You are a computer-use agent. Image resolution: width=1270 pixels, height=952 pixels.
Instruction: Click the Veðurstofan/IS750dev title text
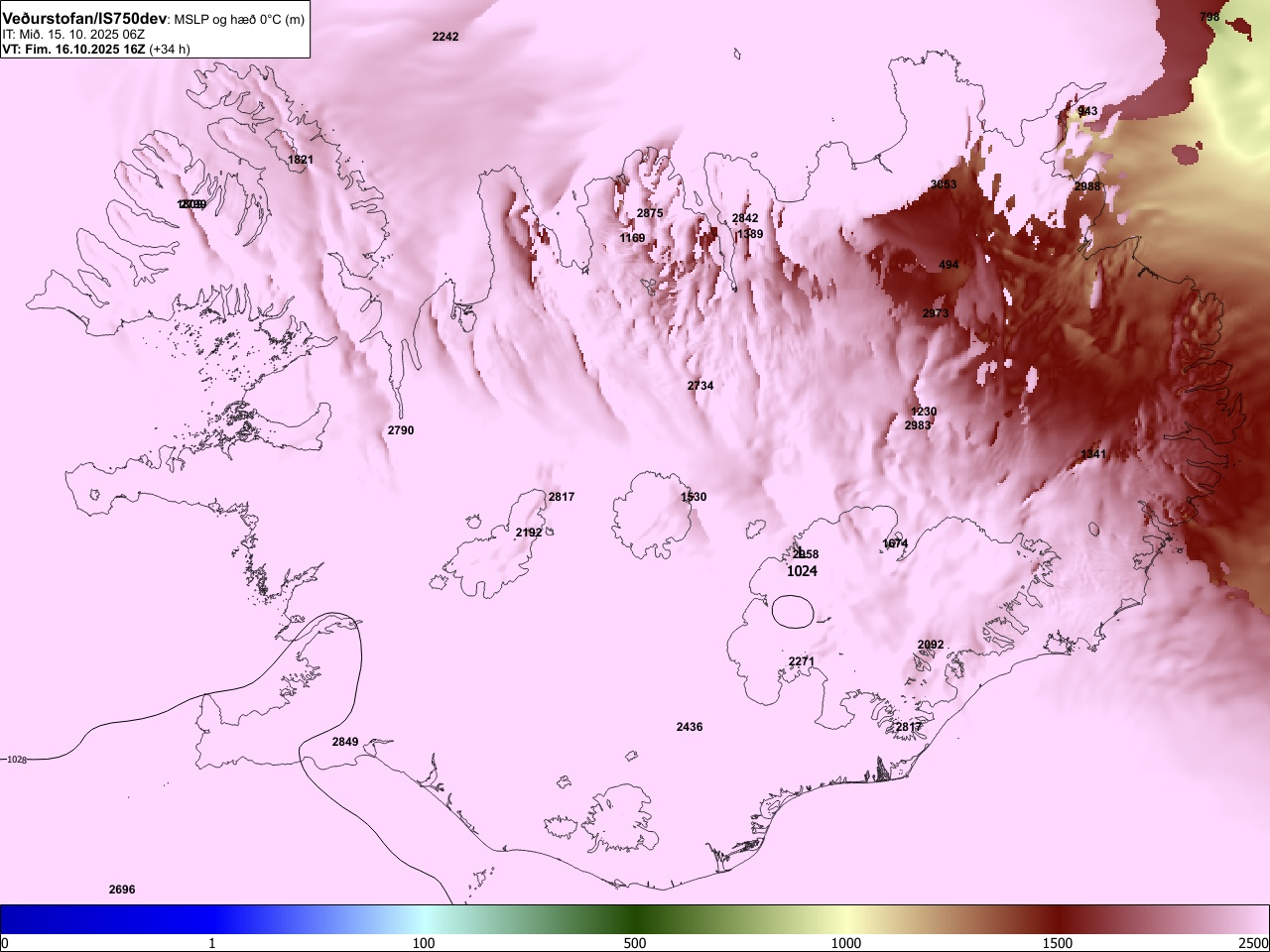(86, 18)
